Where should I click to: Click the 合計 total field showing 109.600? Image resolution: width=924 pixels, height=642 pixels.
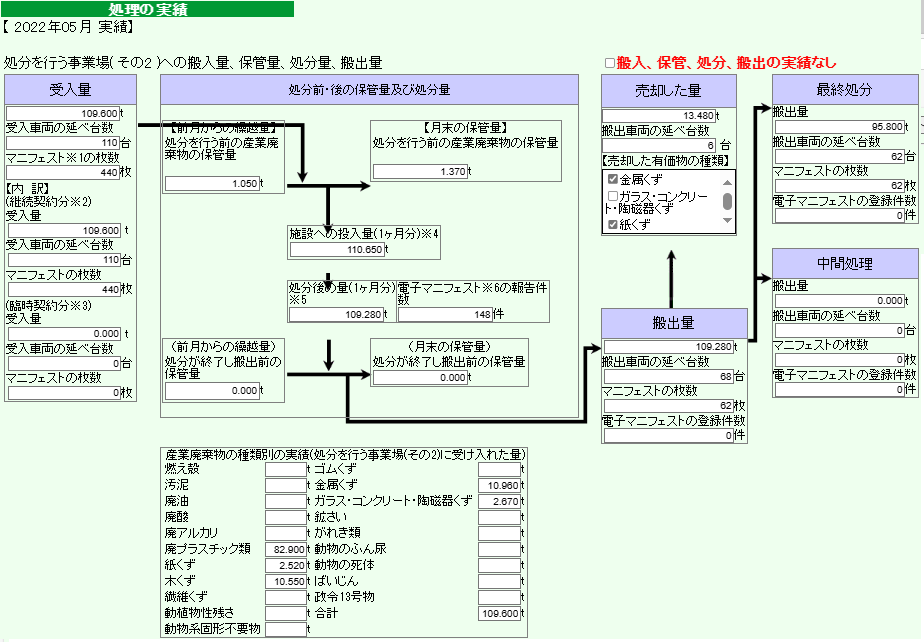point(499,613)
